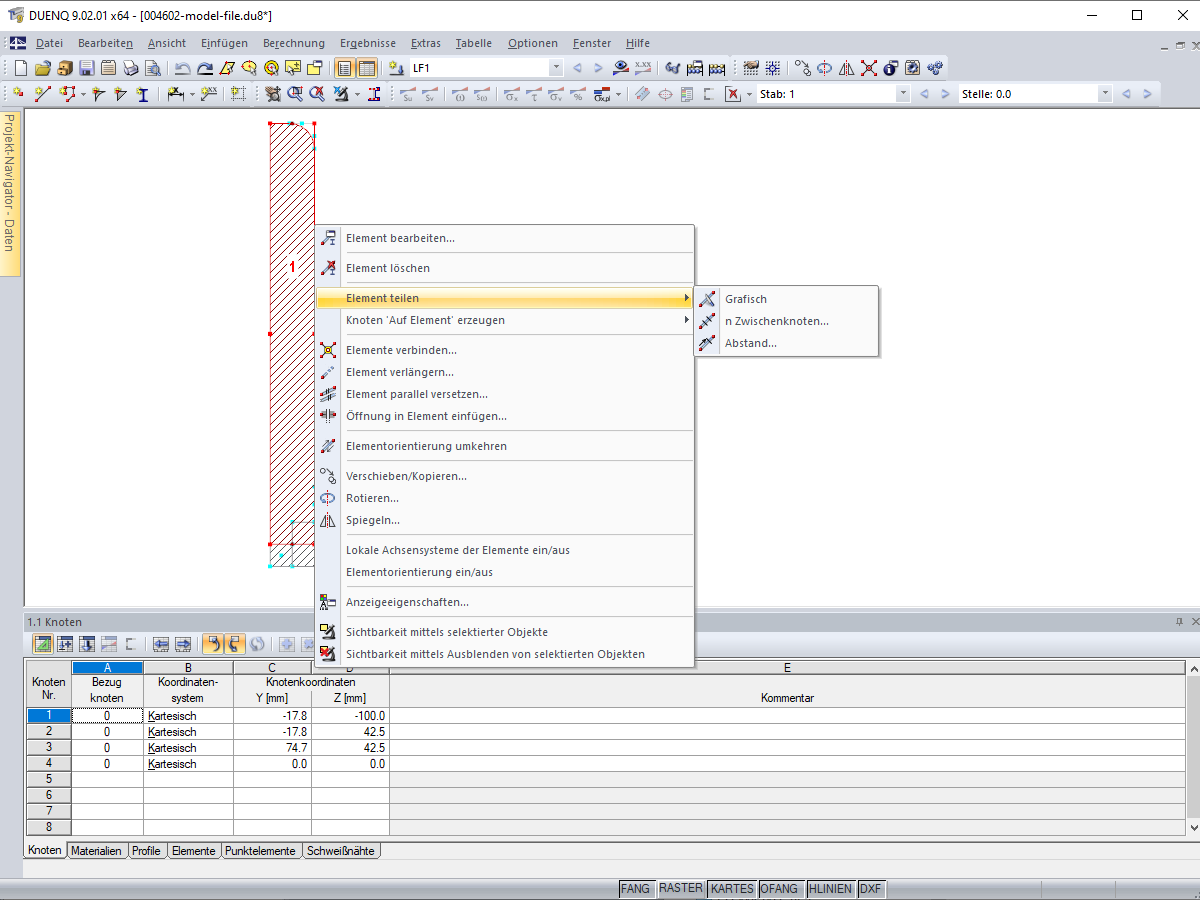Viewport: 1200px width, 900px height.
Task: Go to the previous load case arrow
Action: coord(577,68)
